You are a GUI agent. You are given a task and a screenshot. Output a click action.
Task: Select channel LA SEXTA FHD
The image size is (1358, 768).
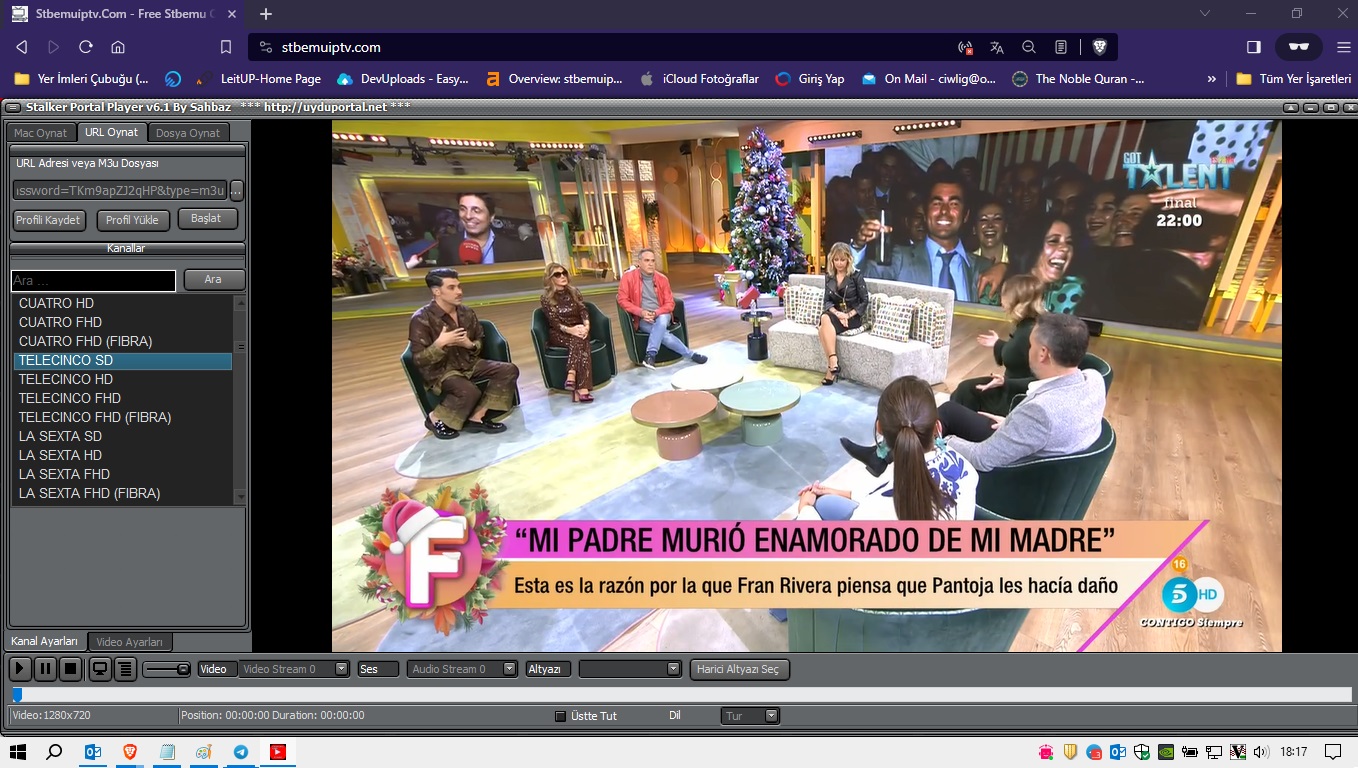(122, 474)
